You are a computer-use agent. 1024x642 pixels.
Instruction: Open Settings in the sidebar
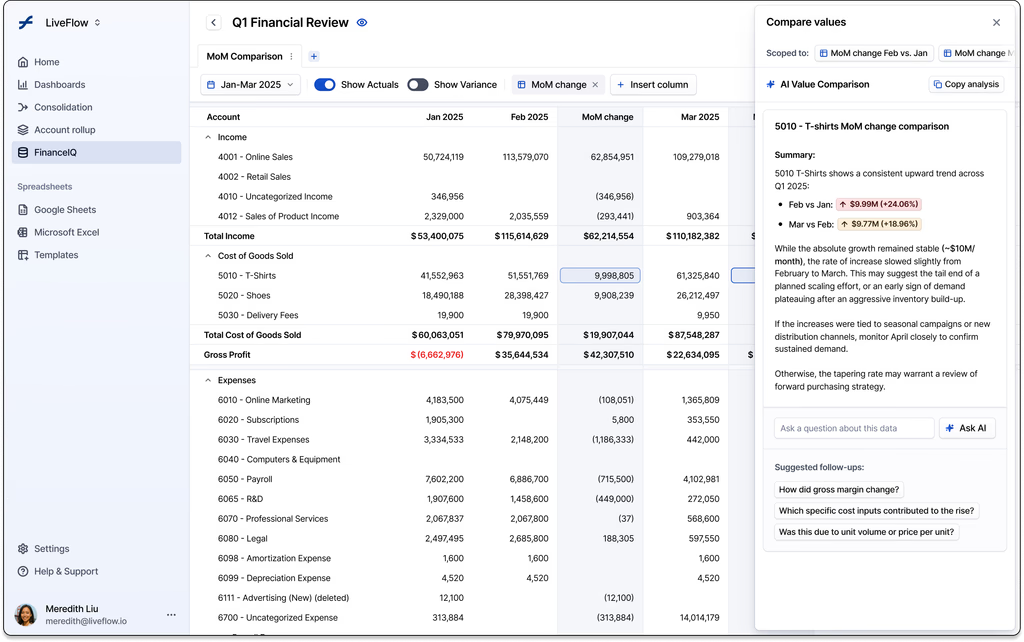(x=51, y=549)
